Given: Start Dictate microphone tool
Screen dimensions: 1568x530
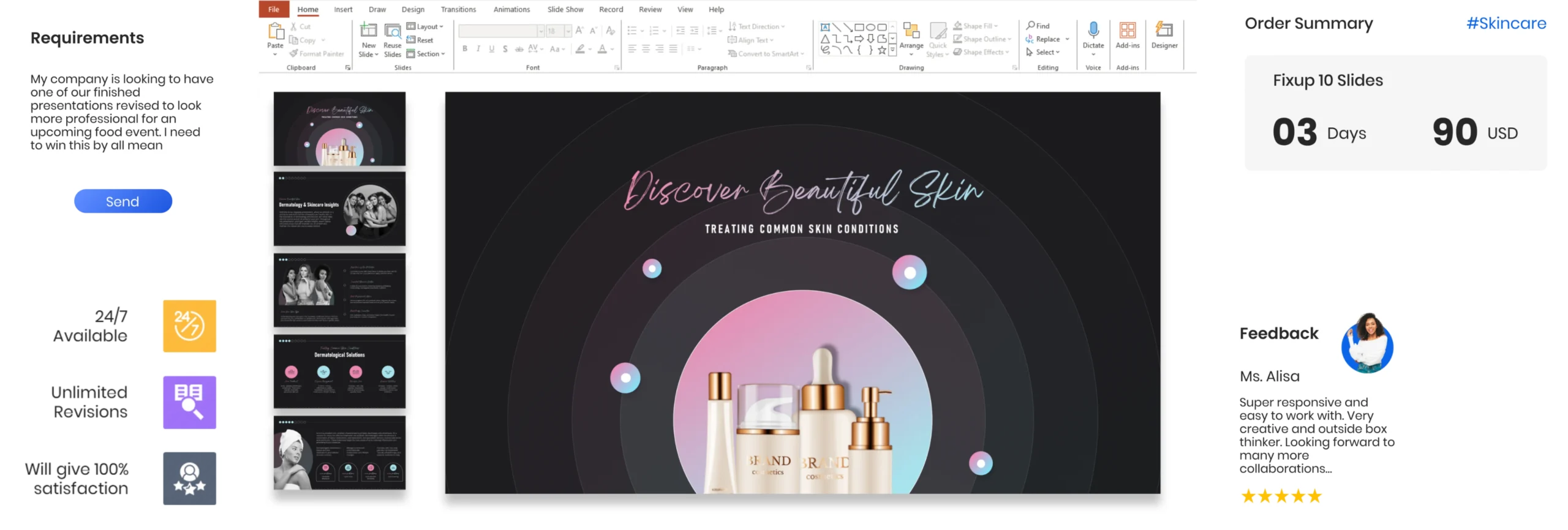Looking at the screenshot, I should (1093, 32).
